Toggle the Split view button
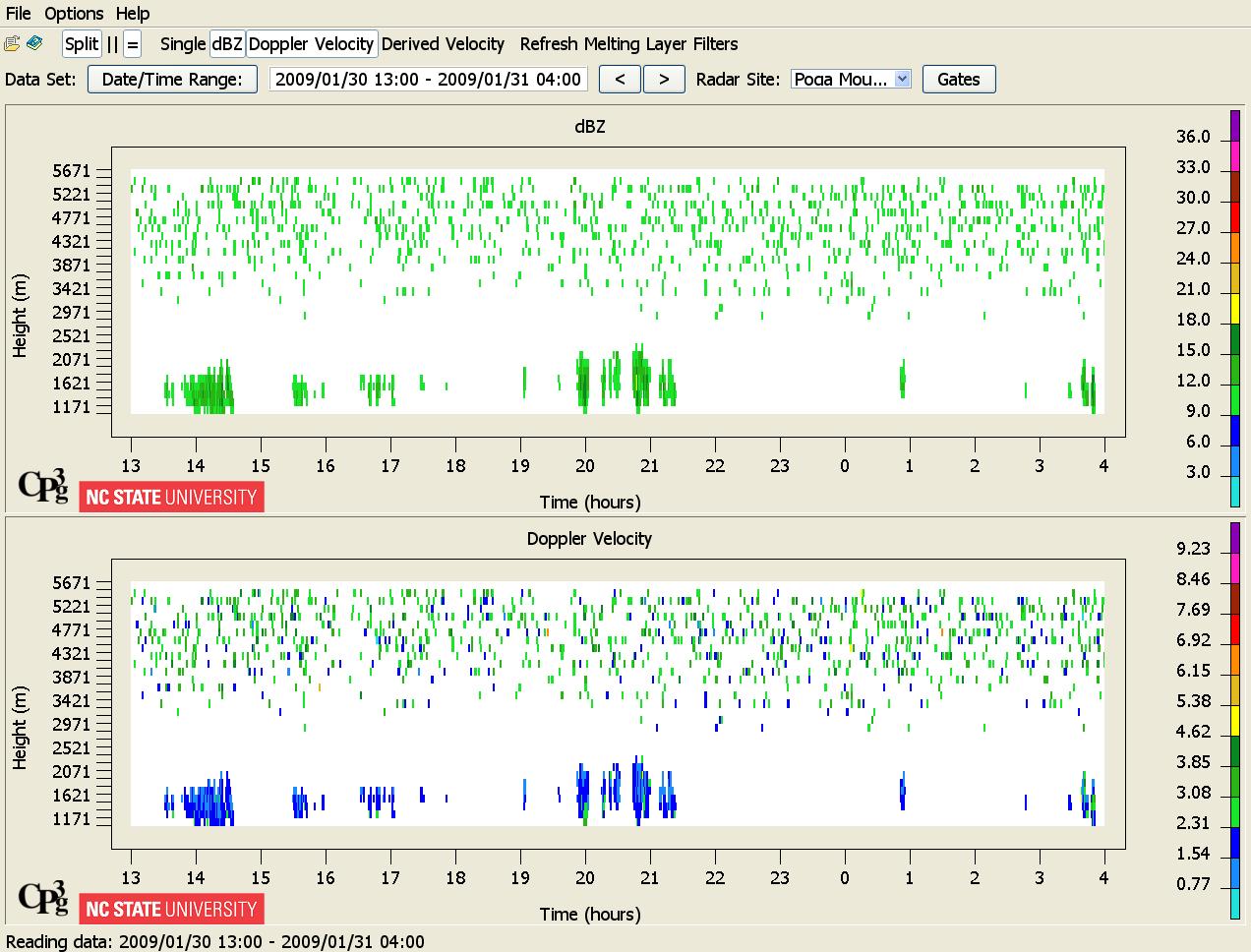Image resolution: width=1251 pixels, height=952 pixels. [x=82, y=44]
